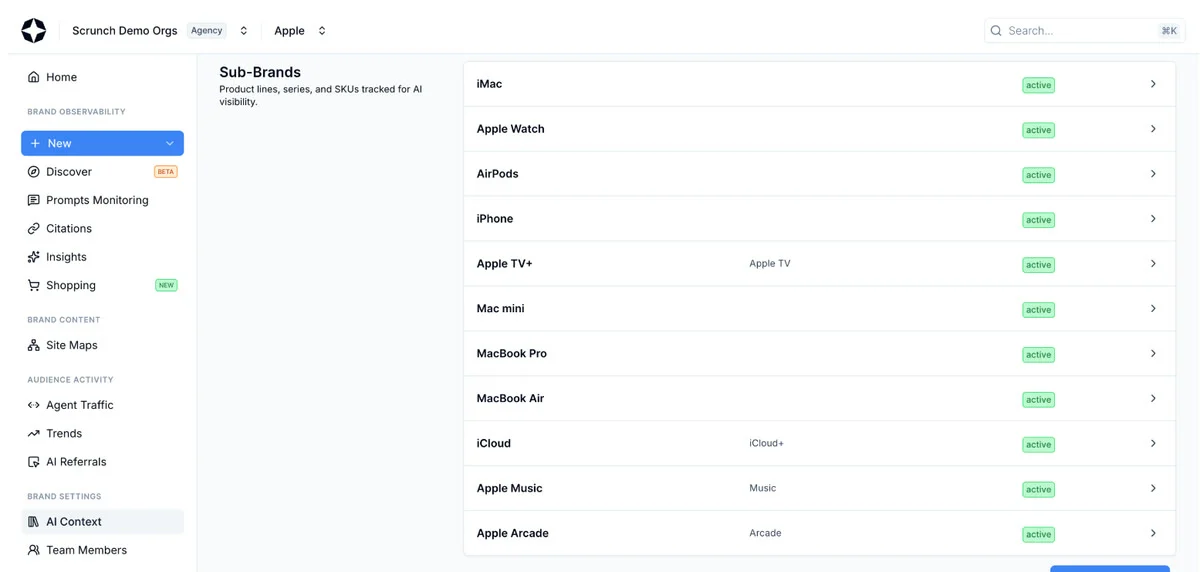Expand the New button dropdown chevron
Image resolution: width=1200 pixels, height=572 pixels.
pos(170,143)
